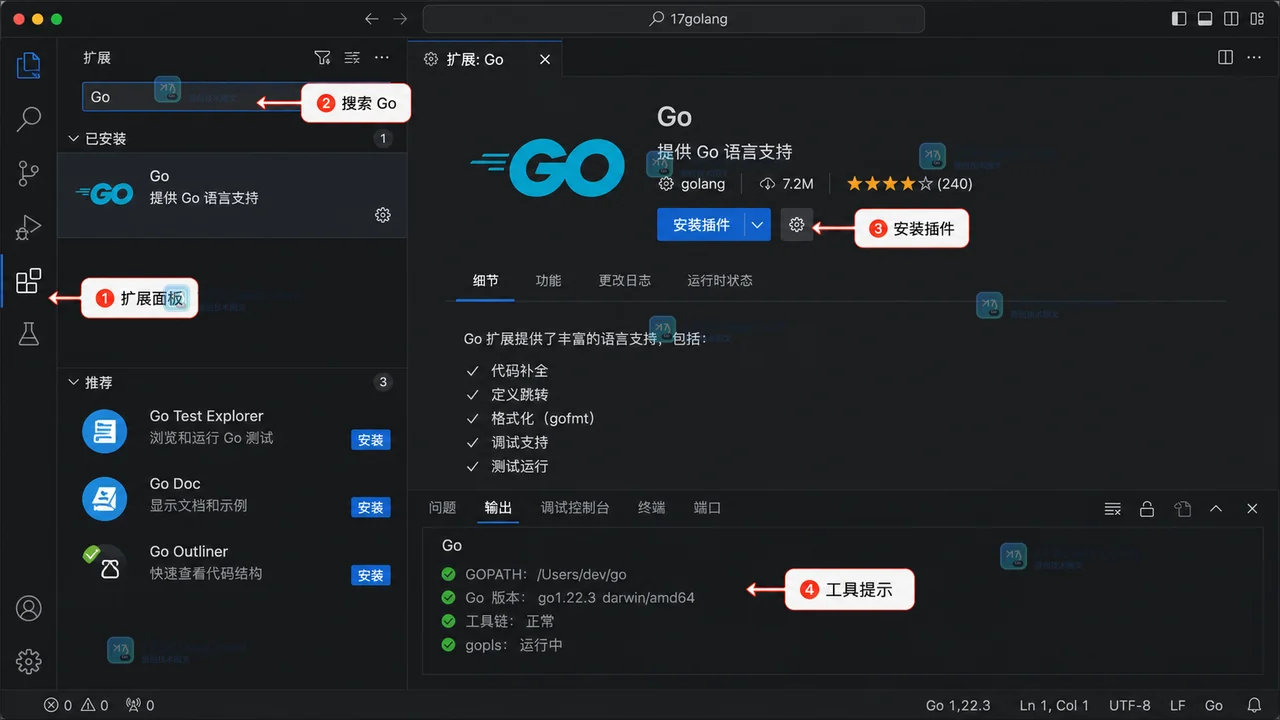The width and height of the screenshot is (1280, 720).
Task: Open editor more actions menu
Action: point(1254,58)
